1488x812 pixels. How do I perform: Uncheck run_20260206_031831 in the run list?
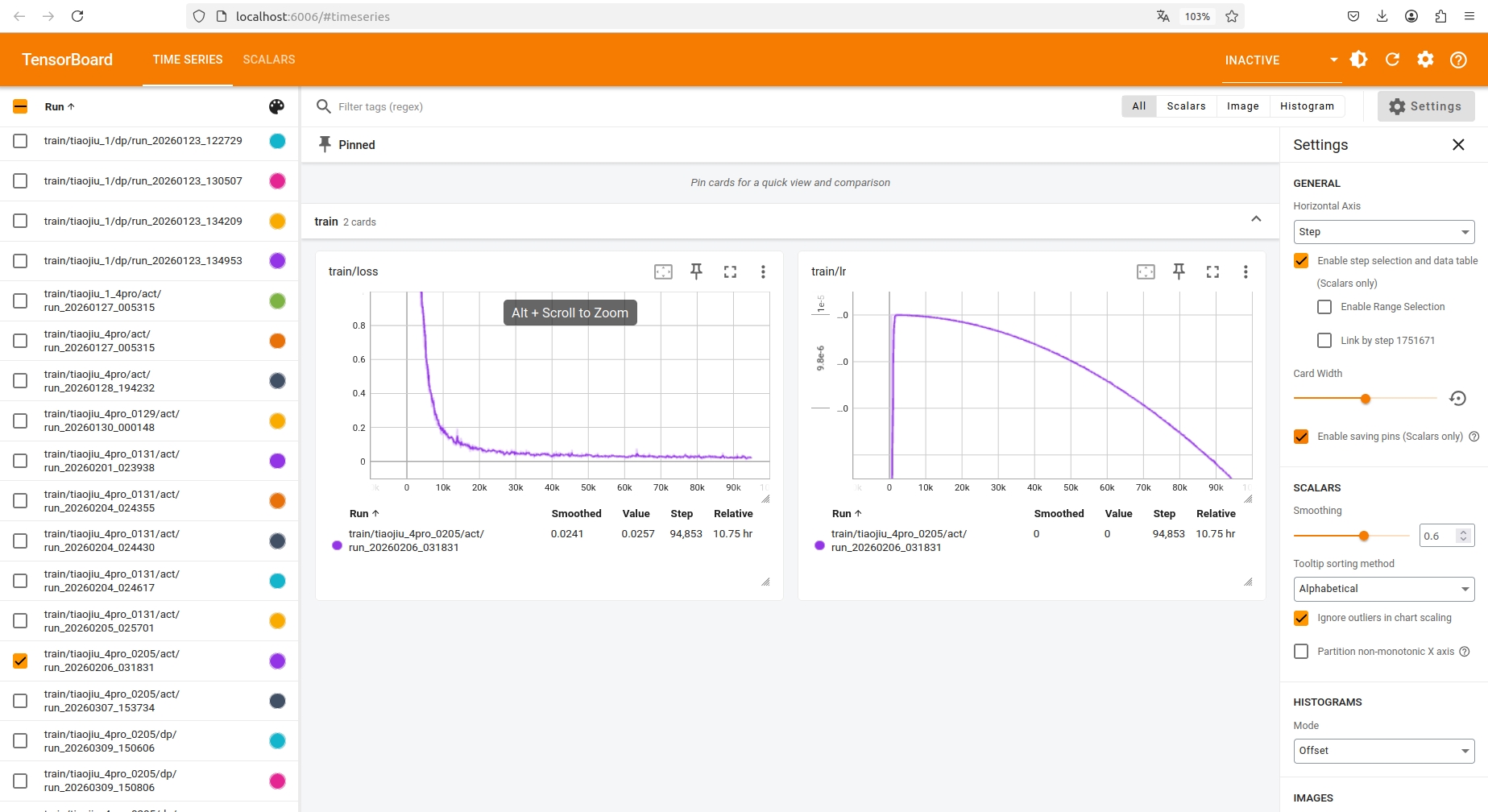[20, 661]
